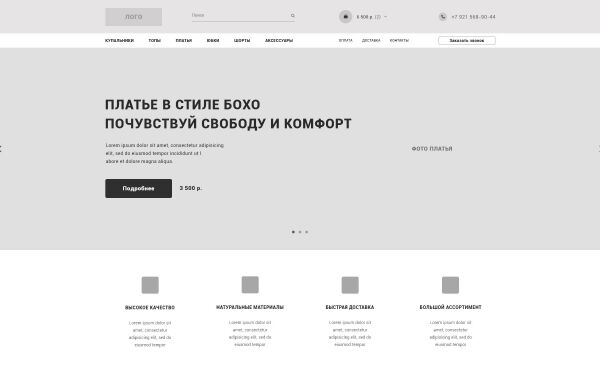This screenshot has width=600, height=373.
Task: Click the БЫСТРАЯ ДОСТАВКА heading
Action: (350, 307)
